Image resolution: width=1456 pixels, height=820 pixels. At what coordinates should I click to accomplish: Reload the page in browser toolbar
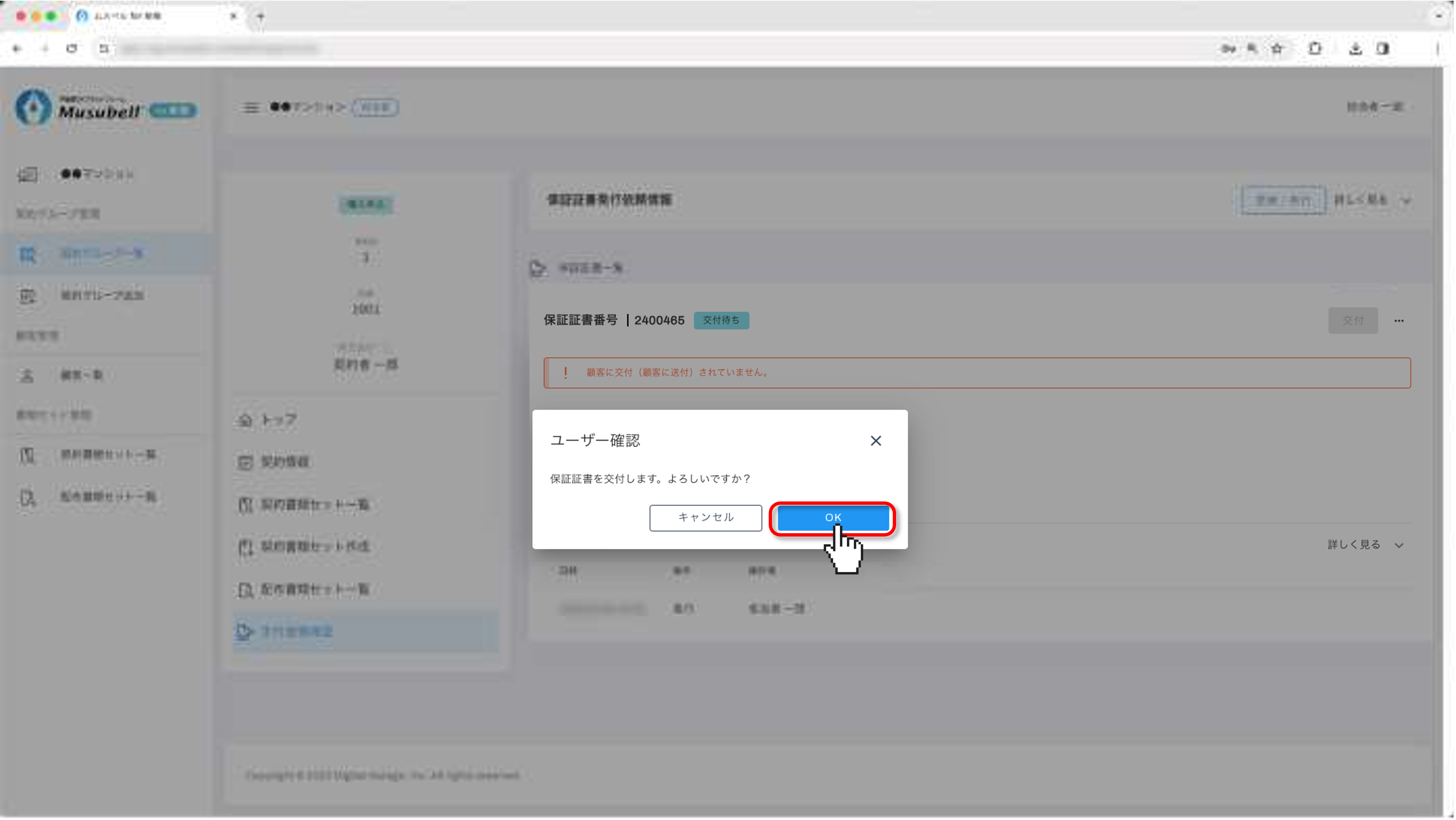tap(72, 49)
